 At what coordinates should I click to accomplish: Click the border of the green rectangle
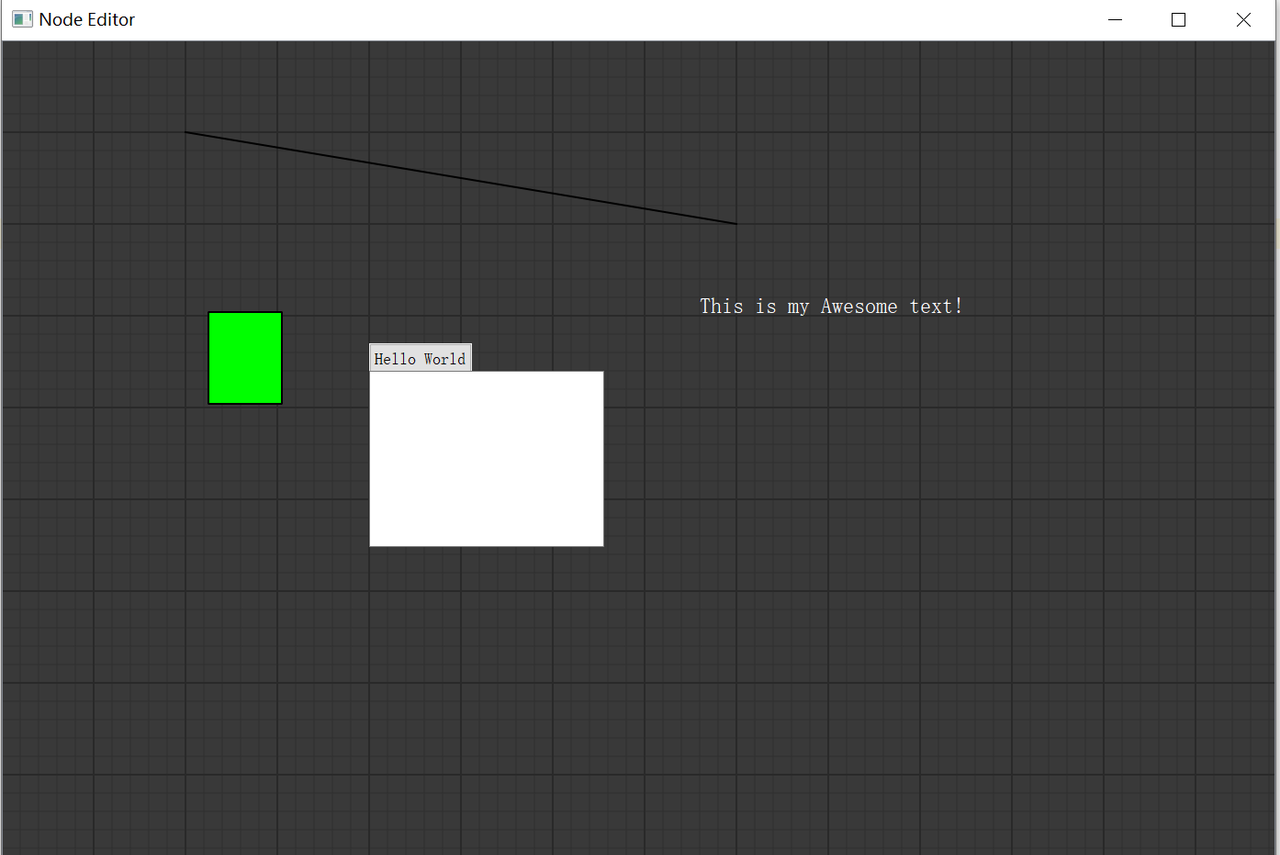click(245, 313)
